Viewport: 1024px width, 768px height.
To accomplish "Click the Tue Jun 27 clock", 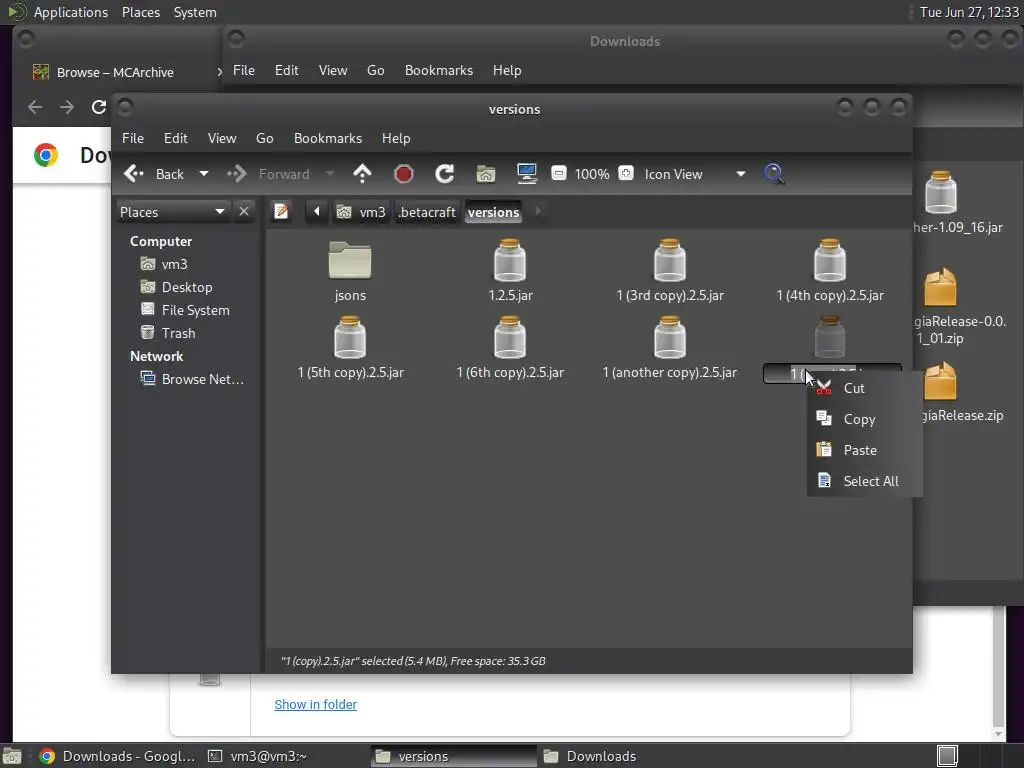I will (x=969, y=12).
